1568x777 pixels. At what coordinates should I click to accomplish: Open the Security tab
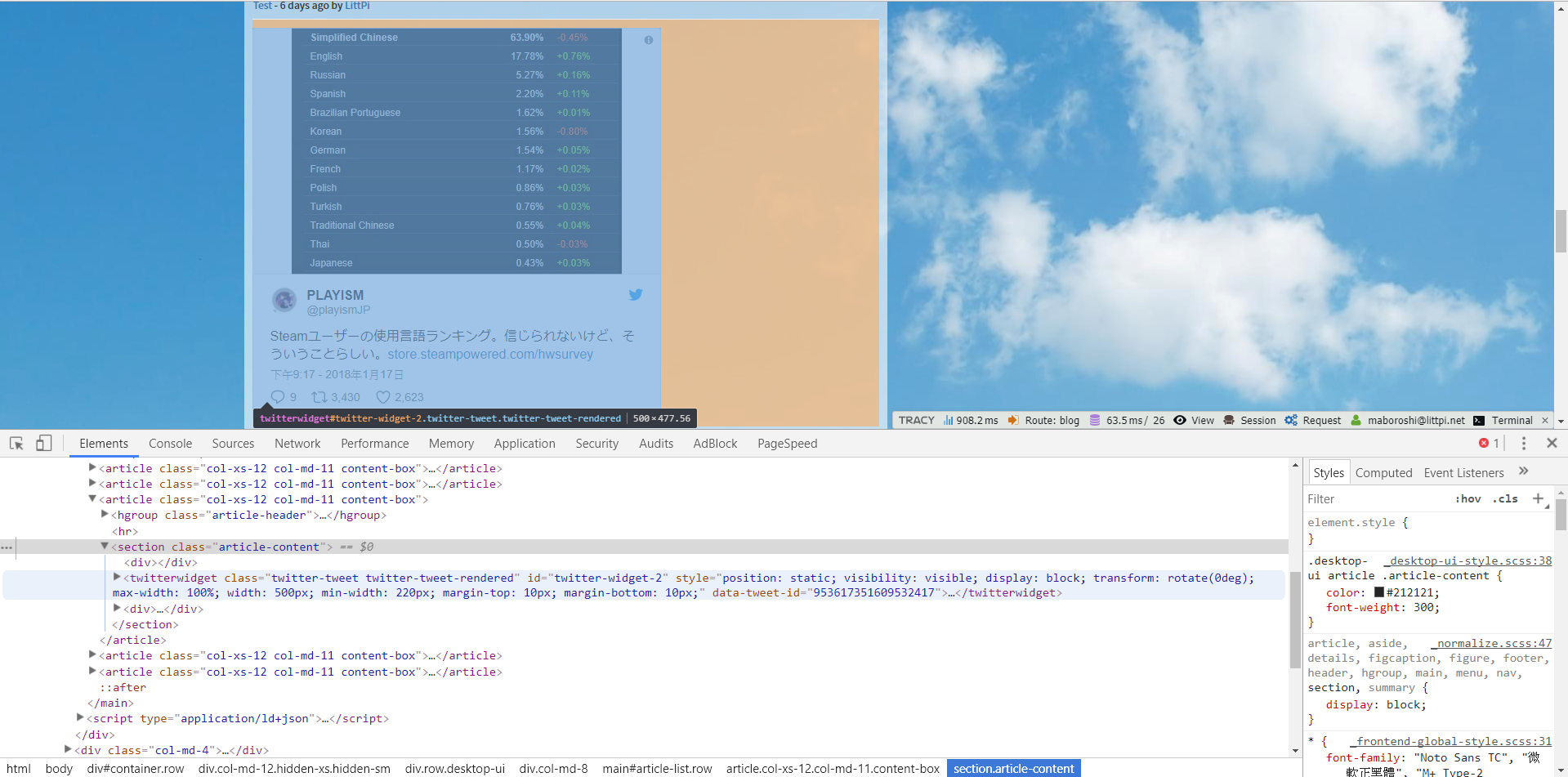pyautogui.click(x=597, y=443)
